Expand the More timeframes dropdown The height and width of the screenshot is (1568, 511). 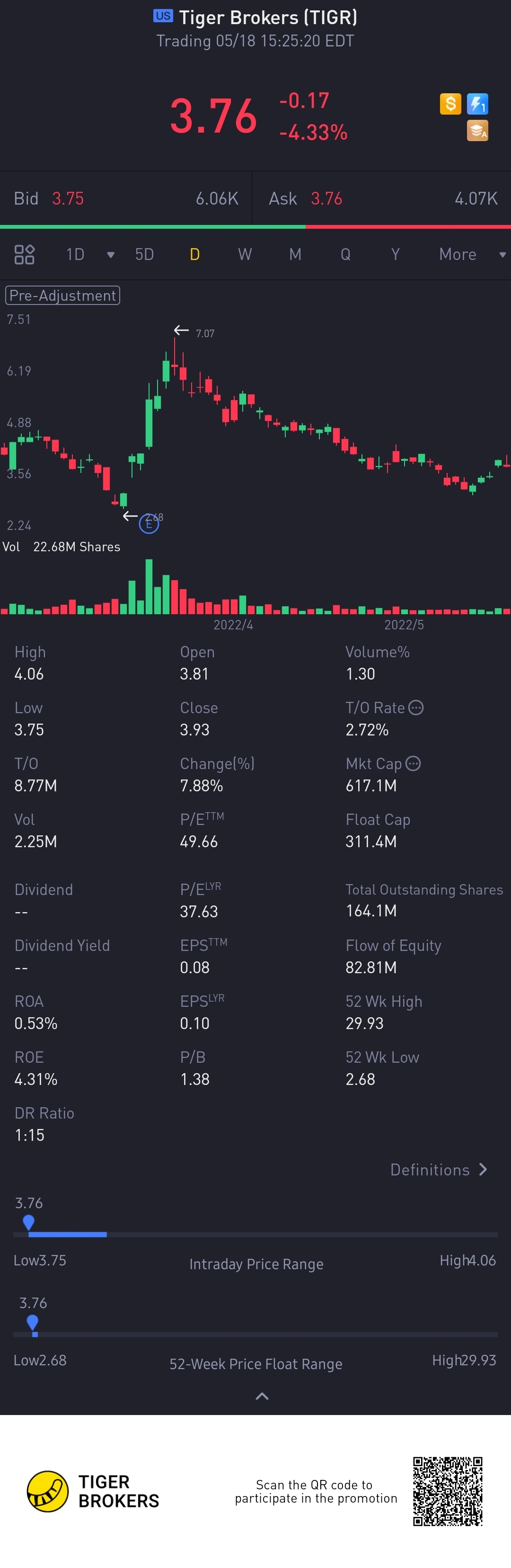(502, 254)
